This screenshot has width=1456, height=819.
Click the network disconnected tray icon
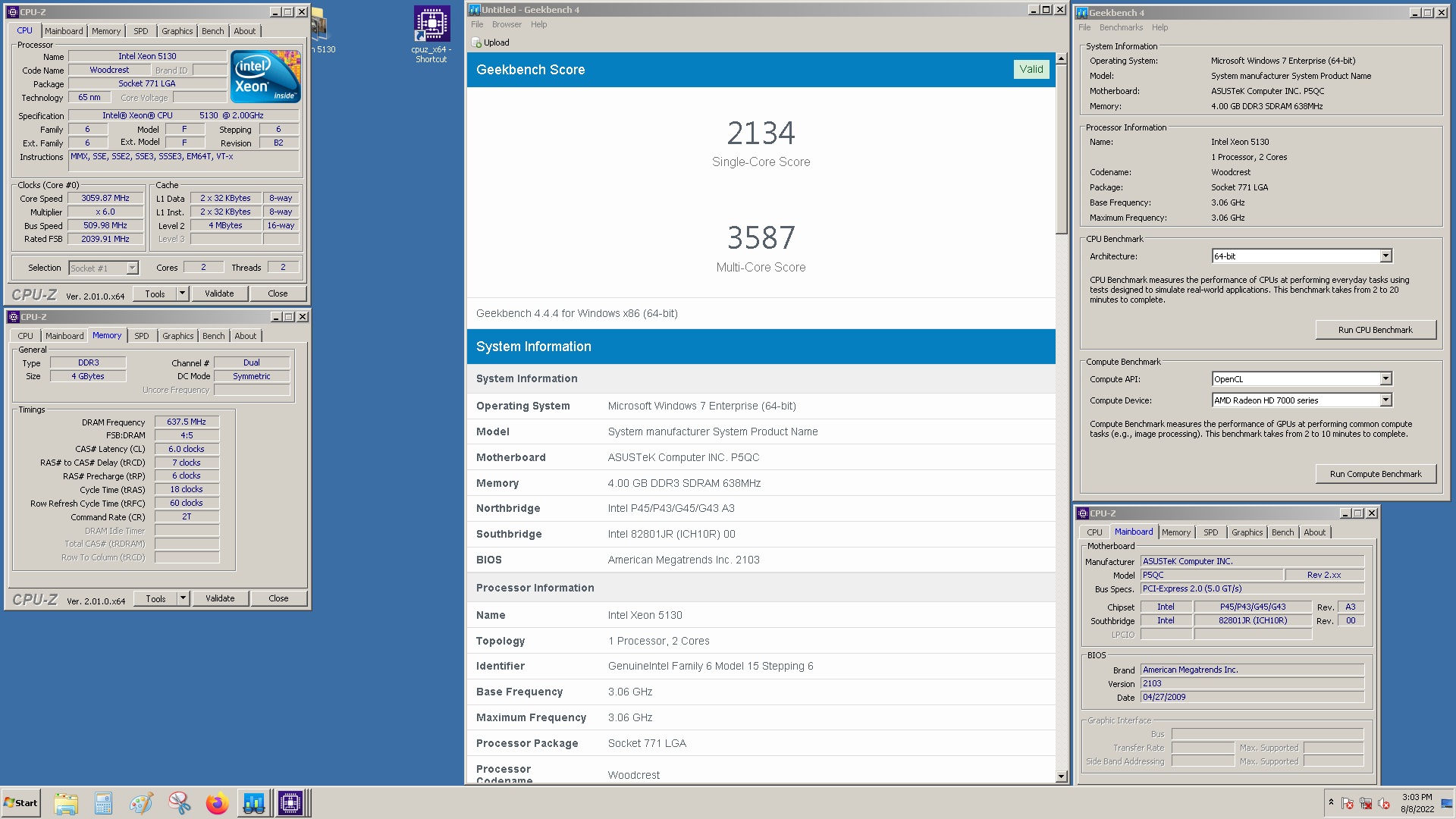[1366, 803]
